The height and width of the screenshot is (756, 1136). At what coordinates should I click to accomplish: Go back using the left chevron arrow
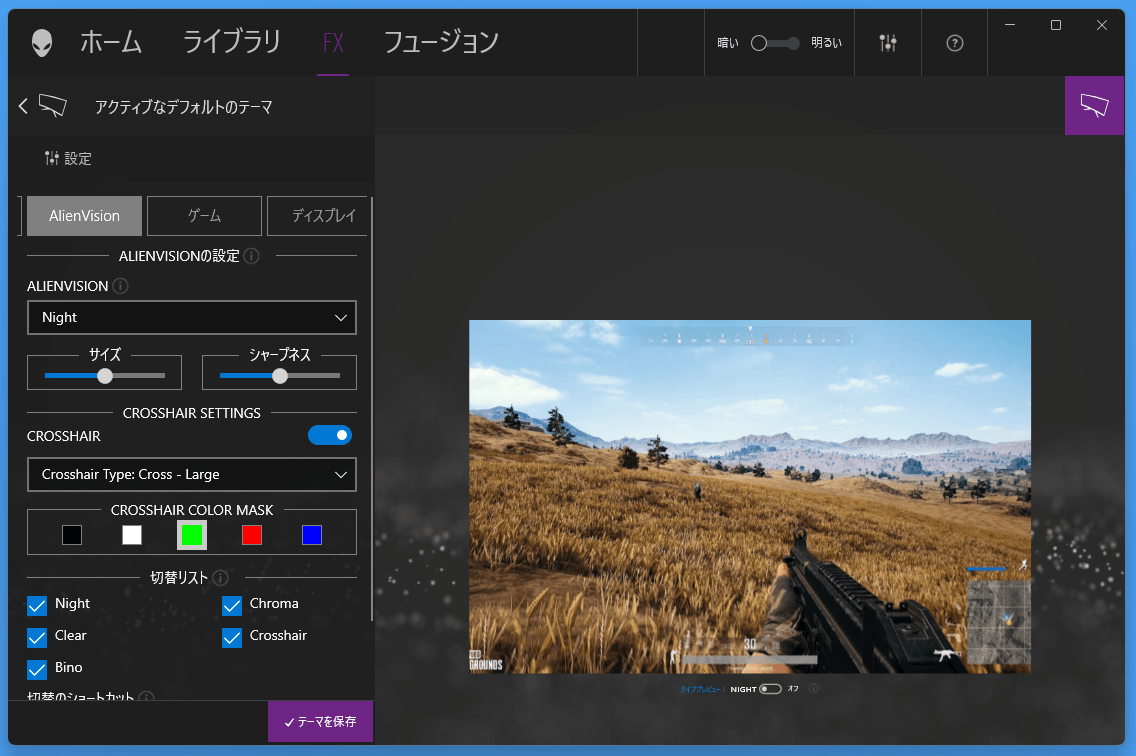coord(23,107)
